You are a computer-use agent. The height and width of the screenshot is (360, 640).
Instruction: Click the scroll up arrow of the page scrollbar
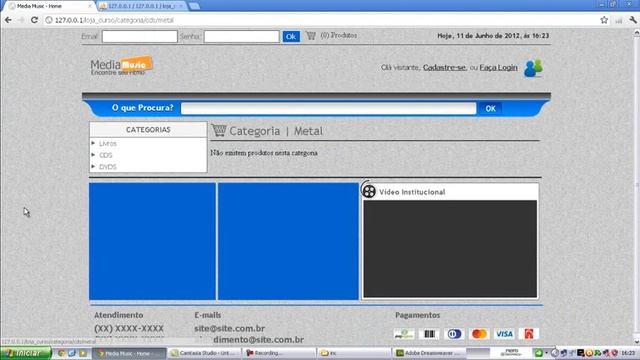(x=636, y=33)
